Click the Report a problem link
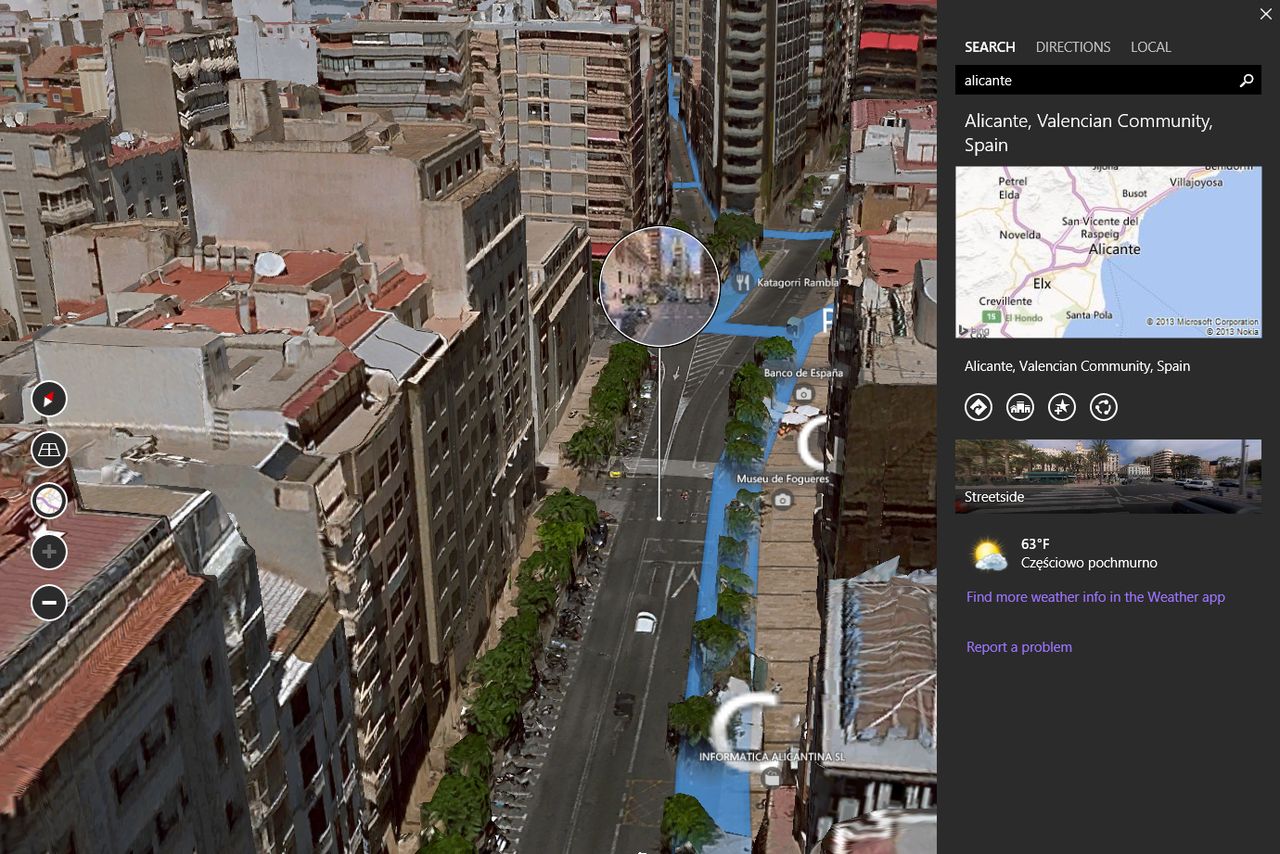The height and width of the screenshot is (854, 1280). [1019, 647]
